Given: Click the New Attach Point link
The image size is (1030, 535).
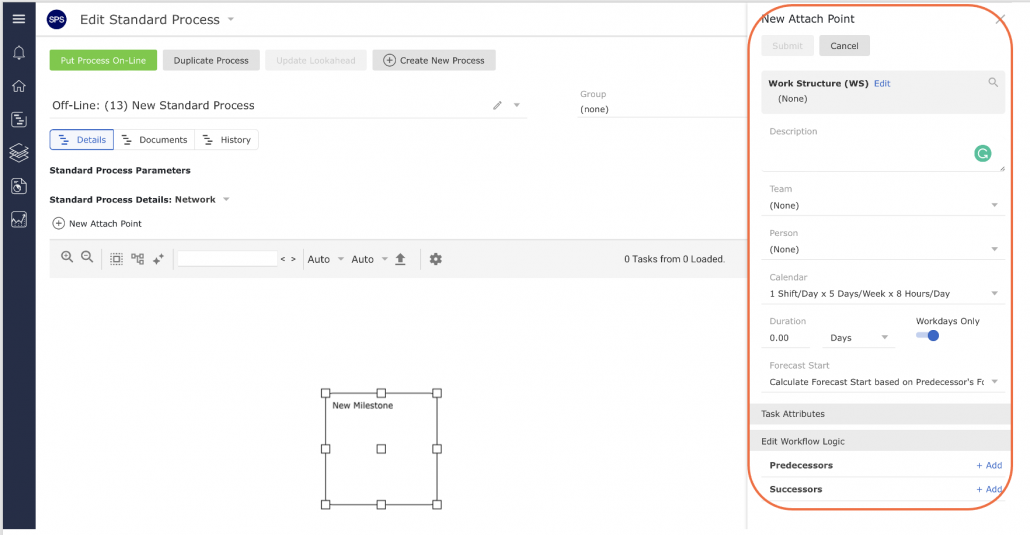Looking at the screenshot, I should (105, 223).
